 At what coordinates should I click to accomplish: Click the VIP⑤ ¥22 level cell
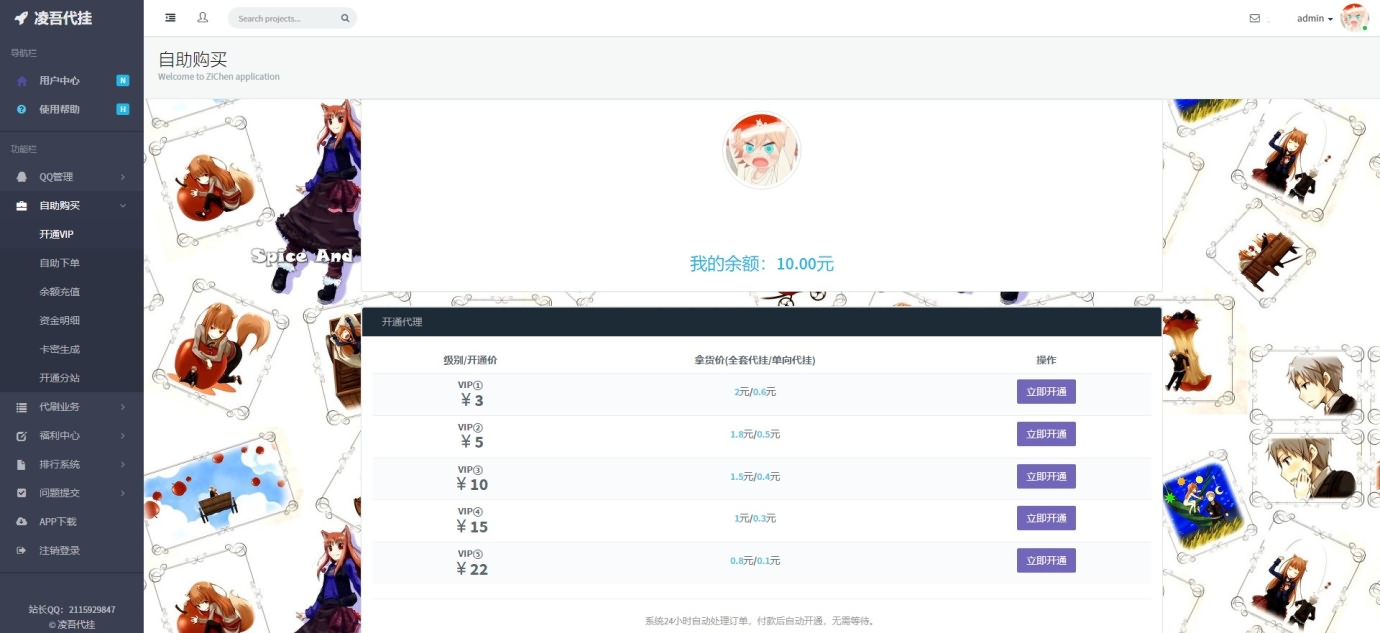coord(471,562)
